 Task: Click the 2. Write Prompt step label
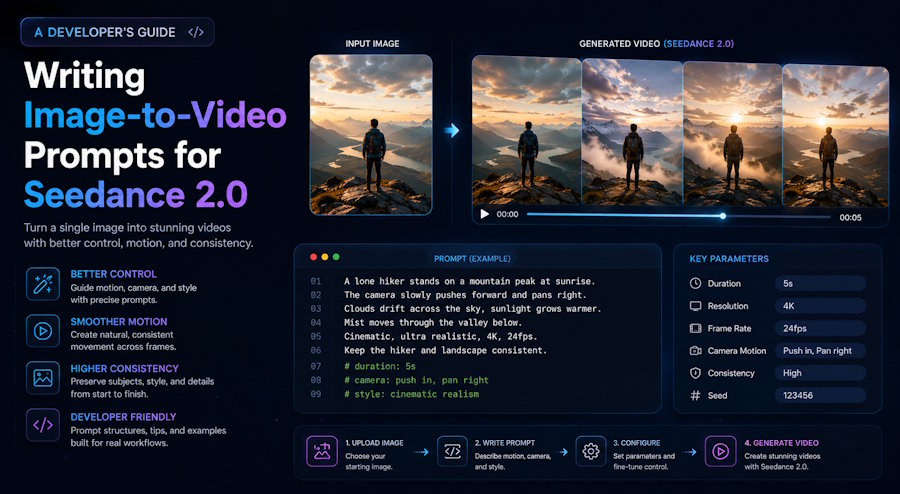point(505,443)
